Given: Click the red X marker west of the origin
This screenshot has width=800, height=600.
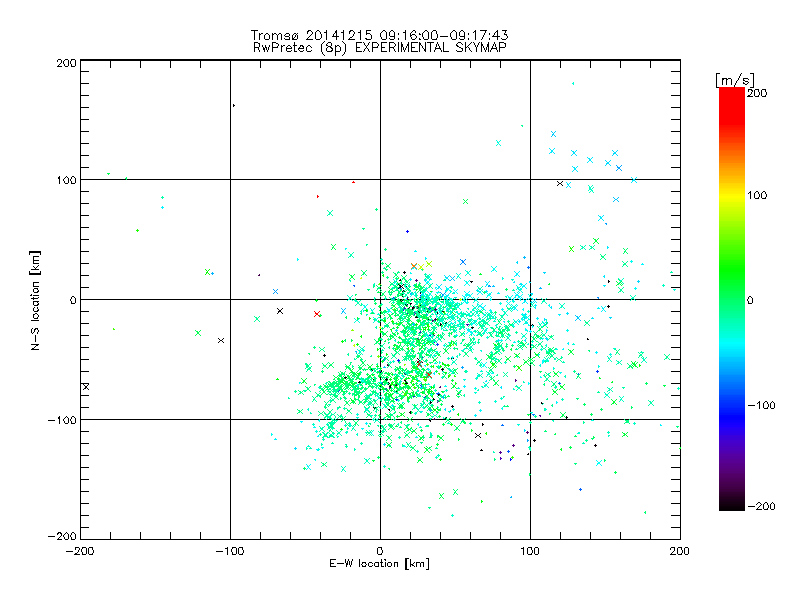Looking at the screenshot, I should tap(317, 314).
